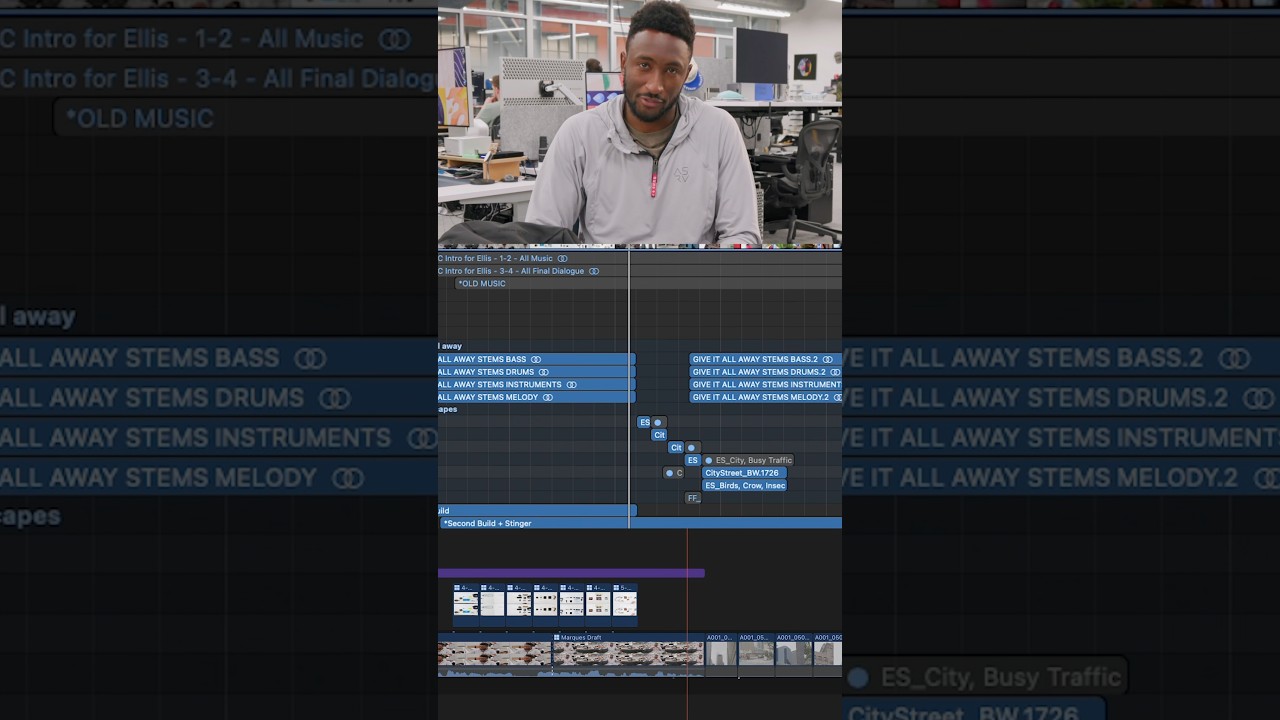Select GIVE IT ALL AWAY STEMS MELODY.2 clip
1280x720 pixels.
tap(766, 397)
